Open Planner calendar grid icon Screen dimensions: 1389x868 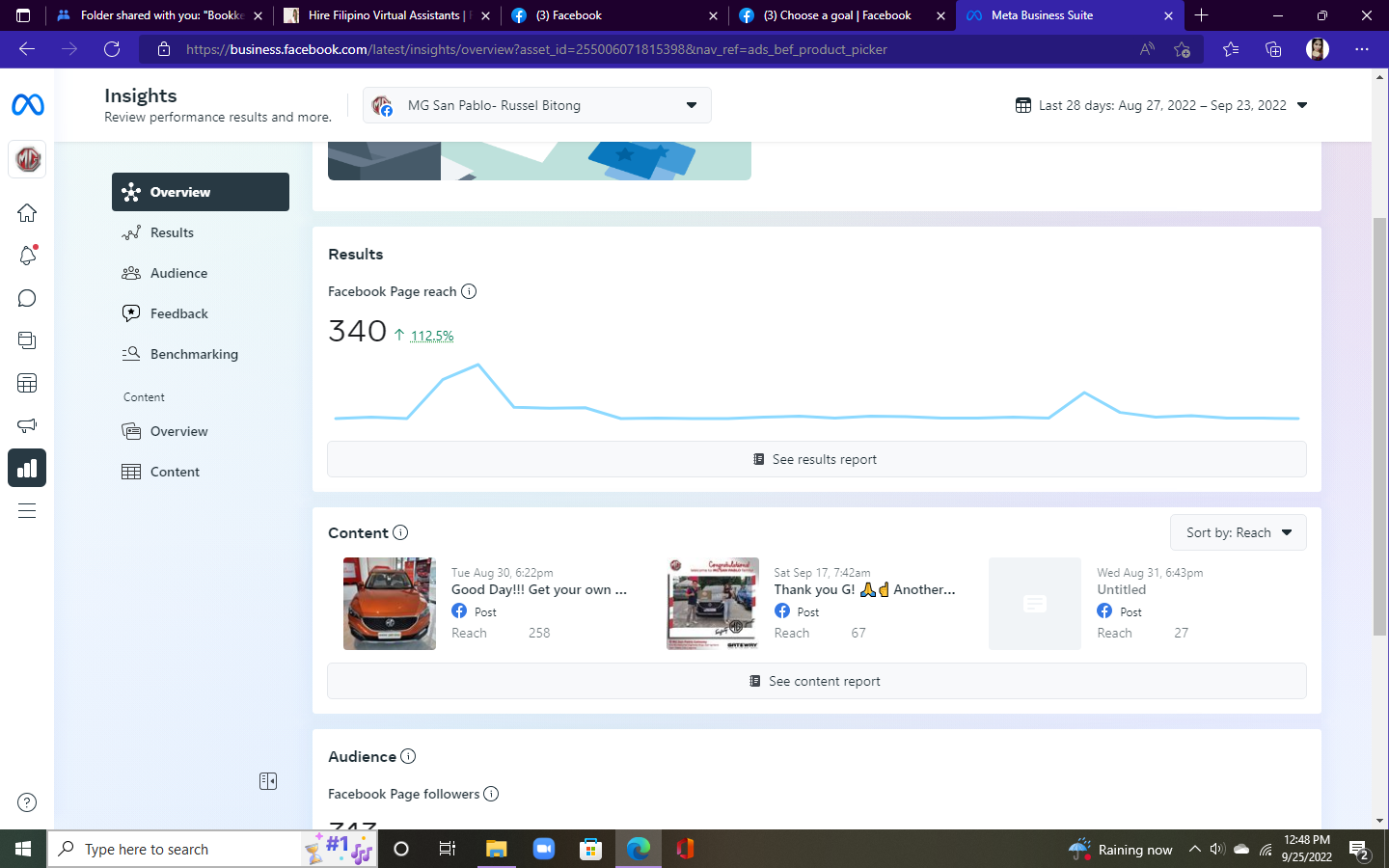[27, 383]
